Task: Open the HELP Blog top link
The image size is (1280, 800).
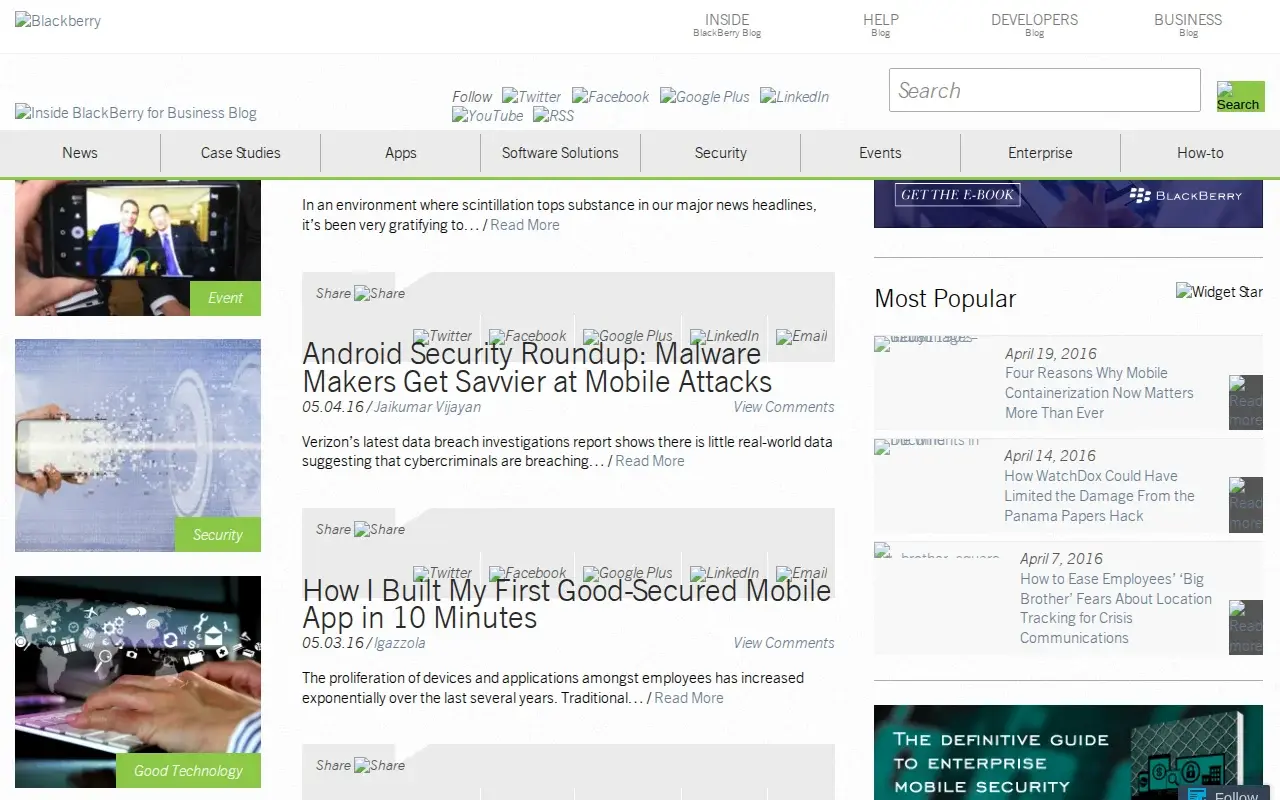Action: 880,25
